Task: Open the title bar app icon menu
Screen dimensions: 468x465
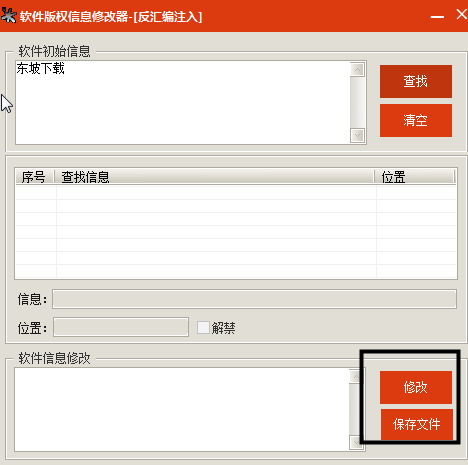Action: [x=9, y=15]
